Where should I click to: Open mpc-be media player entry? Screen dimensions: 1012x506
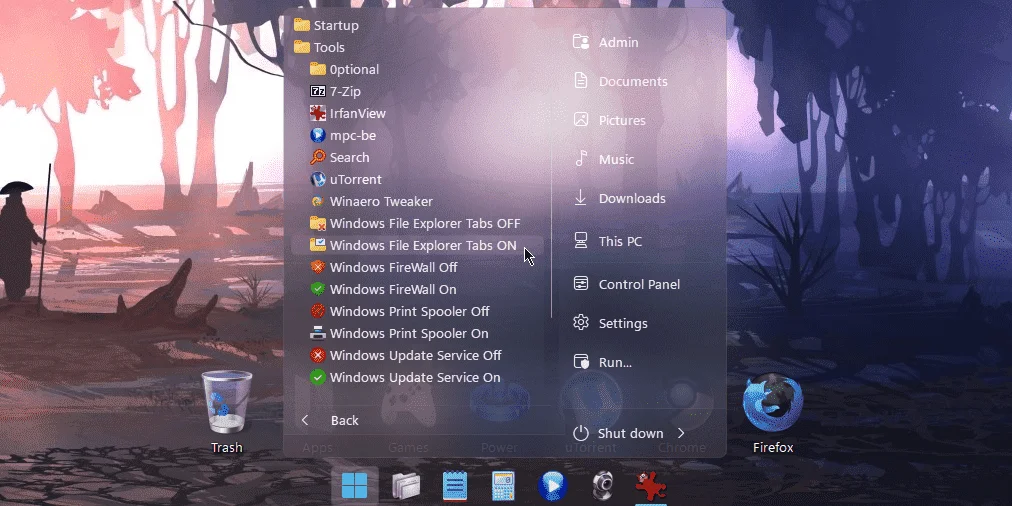[343, 136]
